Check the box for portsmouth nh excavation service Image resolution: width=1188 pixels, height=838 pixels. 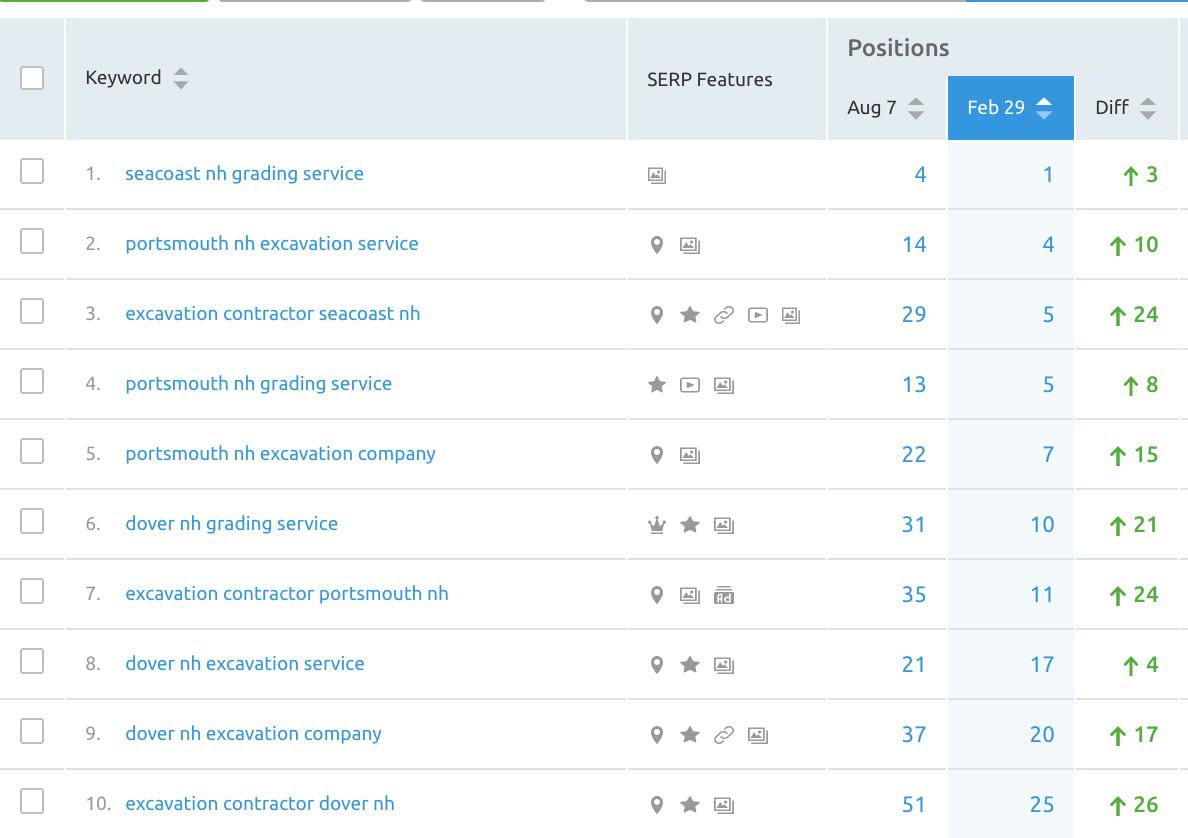pos(32,241)
